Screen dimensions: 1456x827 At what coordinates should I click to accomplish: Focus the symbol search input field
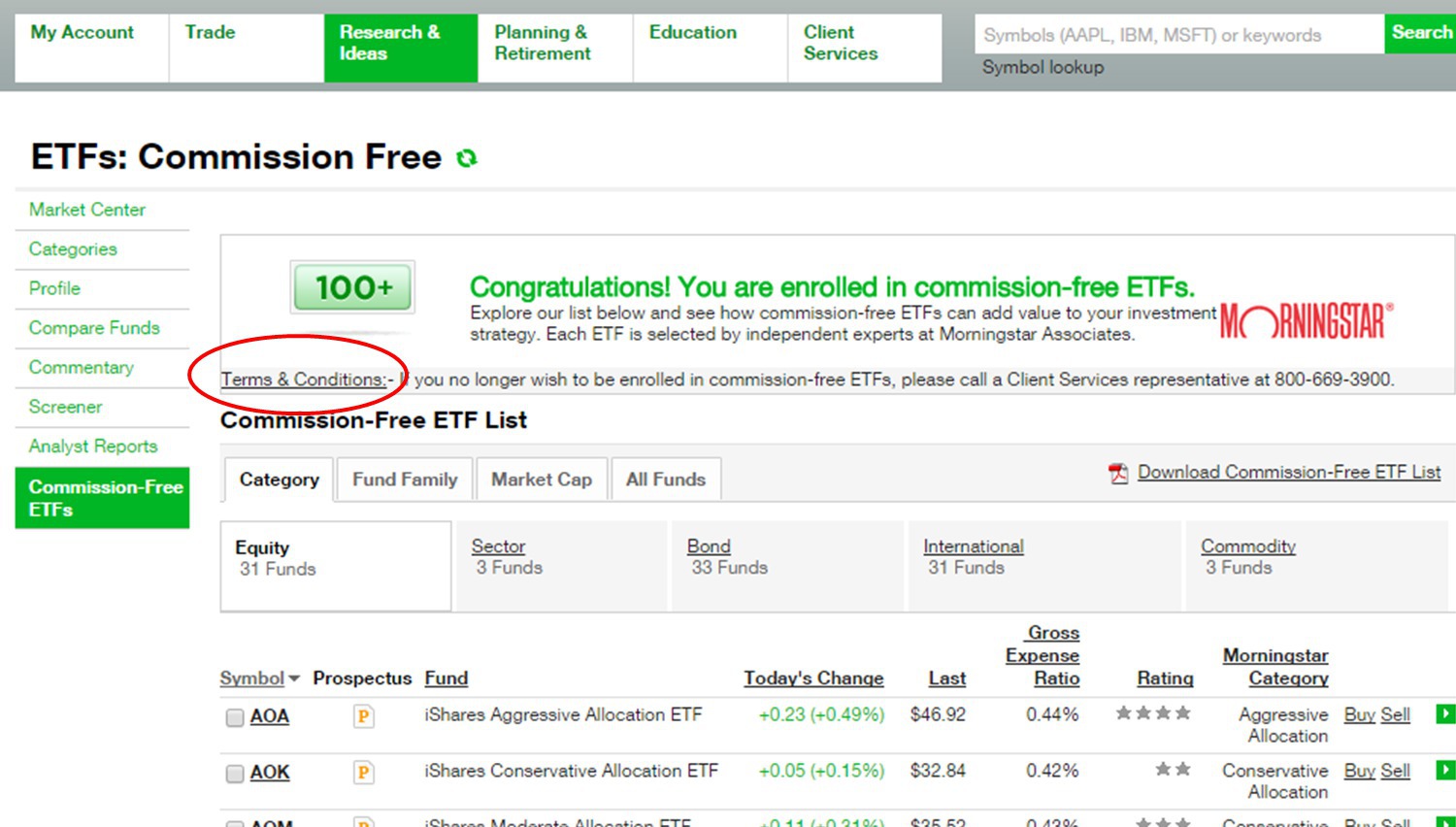coord(1179,35)
